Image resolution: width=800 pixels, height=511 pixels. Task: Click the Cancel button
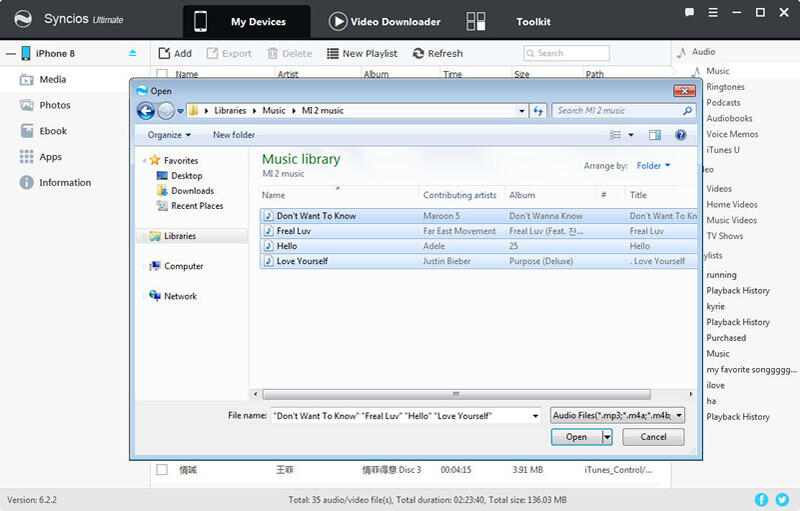[653, 437]
